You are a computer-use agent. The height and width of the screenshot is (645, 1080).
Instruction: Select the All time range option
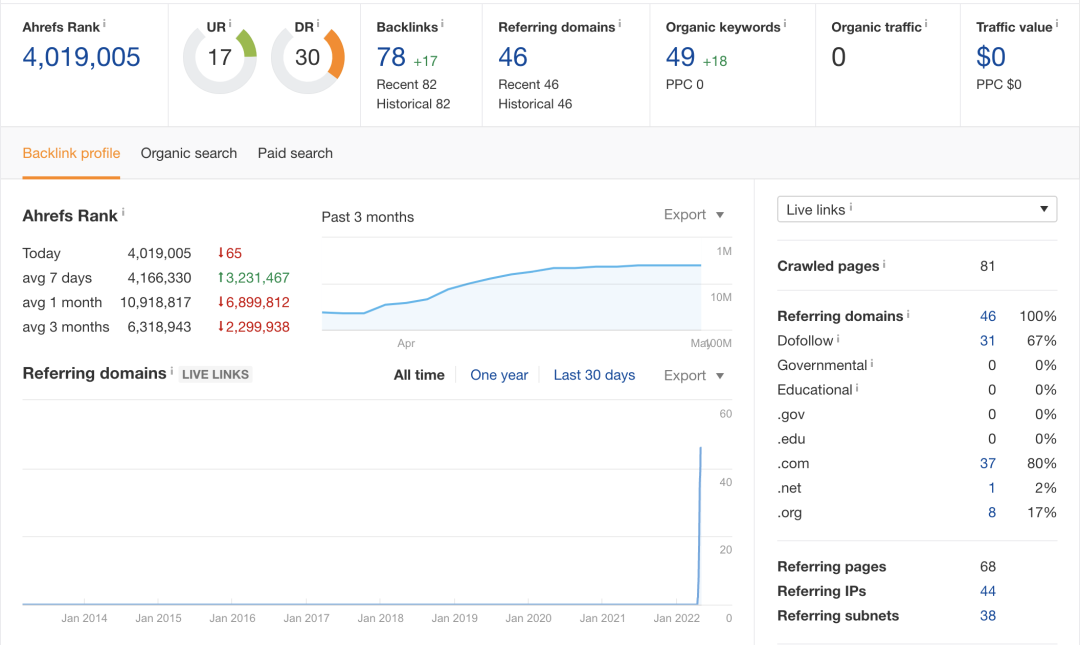point(419,375)
